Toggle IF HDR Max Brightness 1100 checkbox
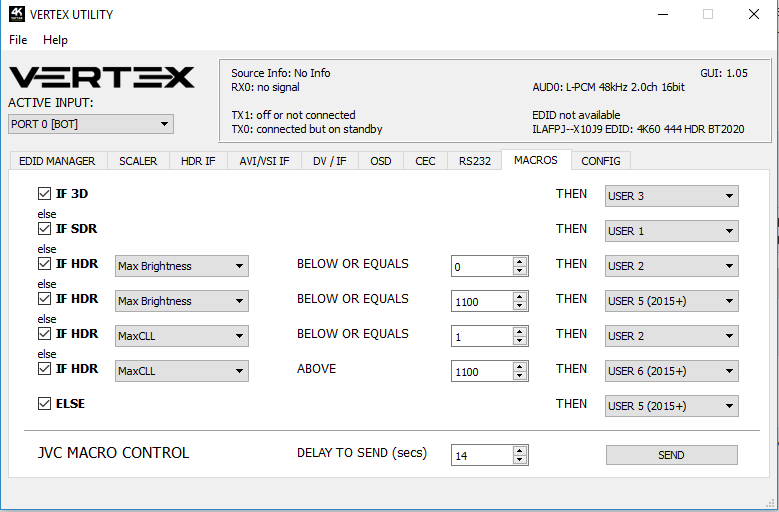 click(x=44, y=298)
